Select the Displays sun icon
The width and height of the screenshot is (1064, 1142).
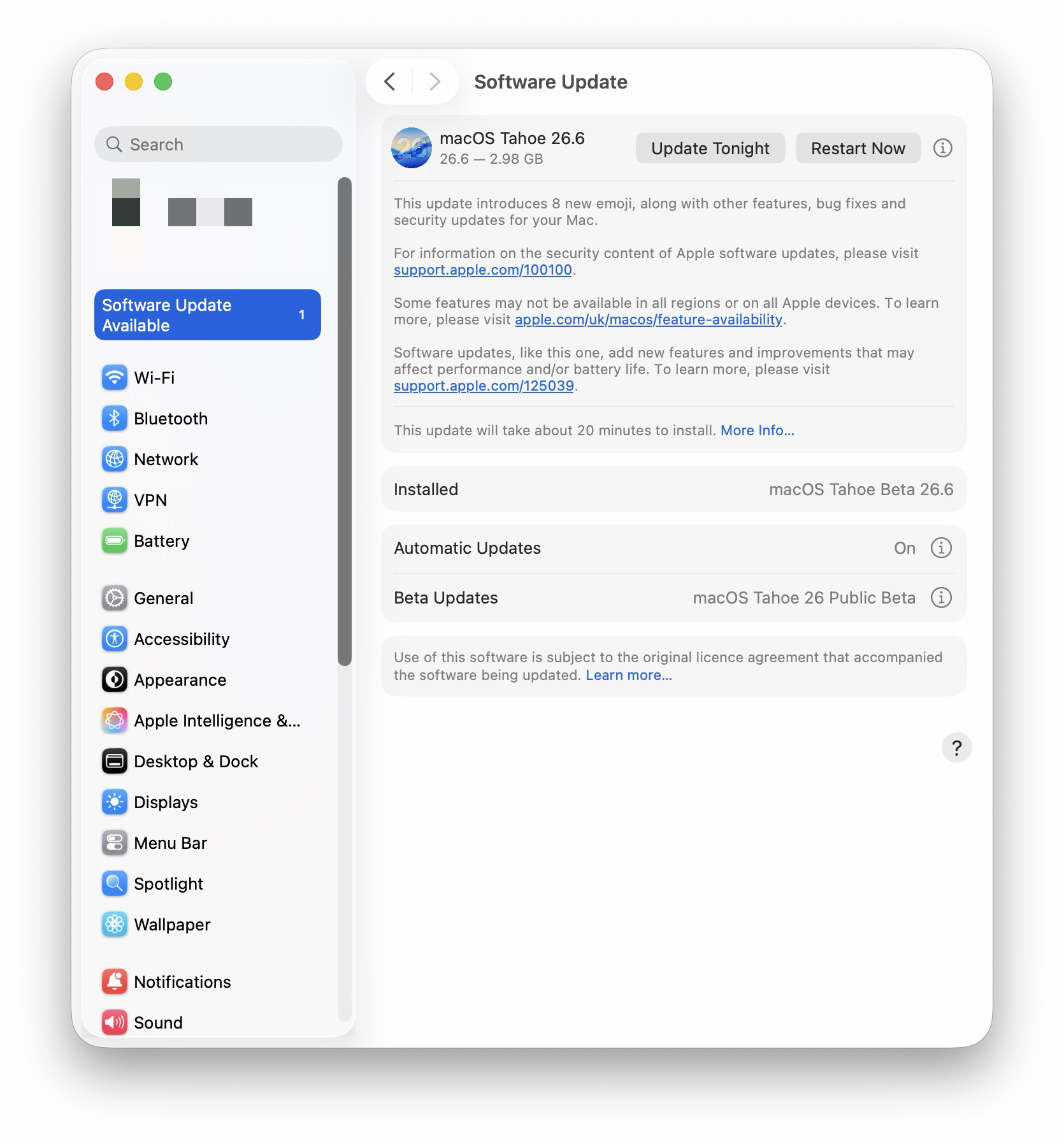(115, 802)
